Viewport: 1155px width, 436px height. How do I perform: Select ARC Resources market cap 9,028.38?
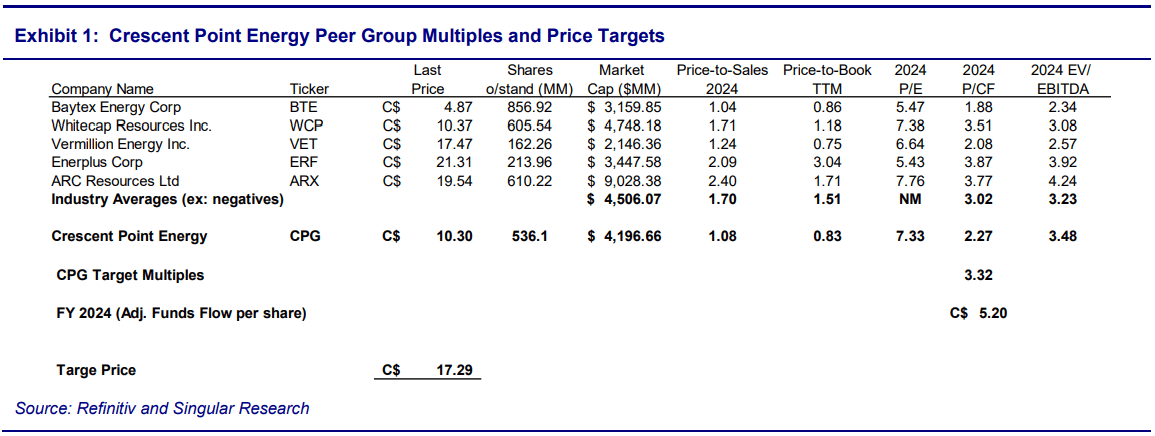[628, 181]
